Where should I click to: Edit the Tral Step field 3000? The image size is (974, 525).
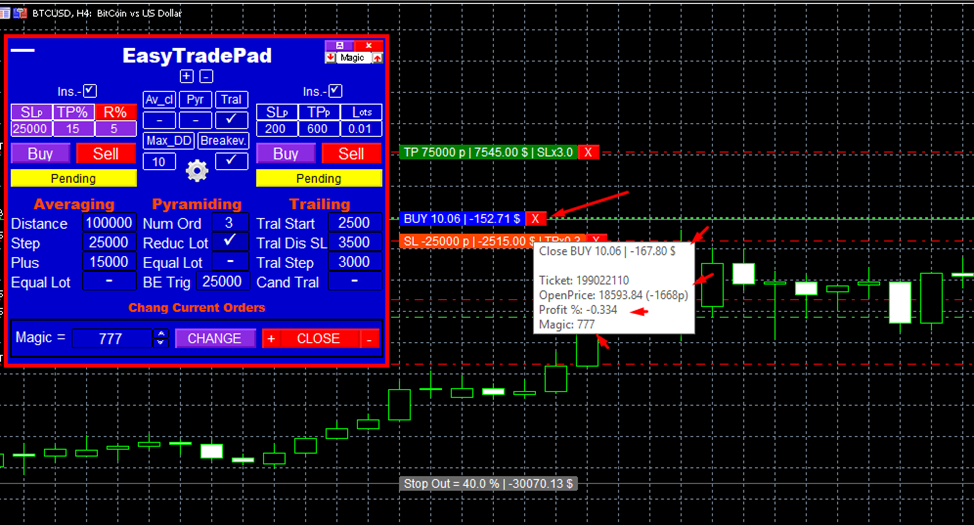(x=354, y=262)
